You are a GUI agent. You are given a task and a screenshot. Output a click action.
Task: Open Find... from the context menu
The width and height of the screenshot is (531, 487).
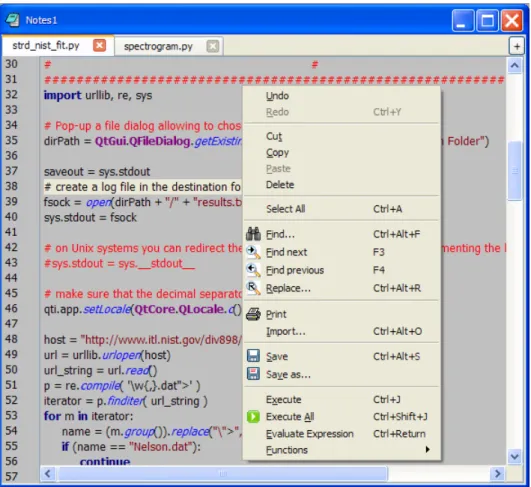click(342, 234)
